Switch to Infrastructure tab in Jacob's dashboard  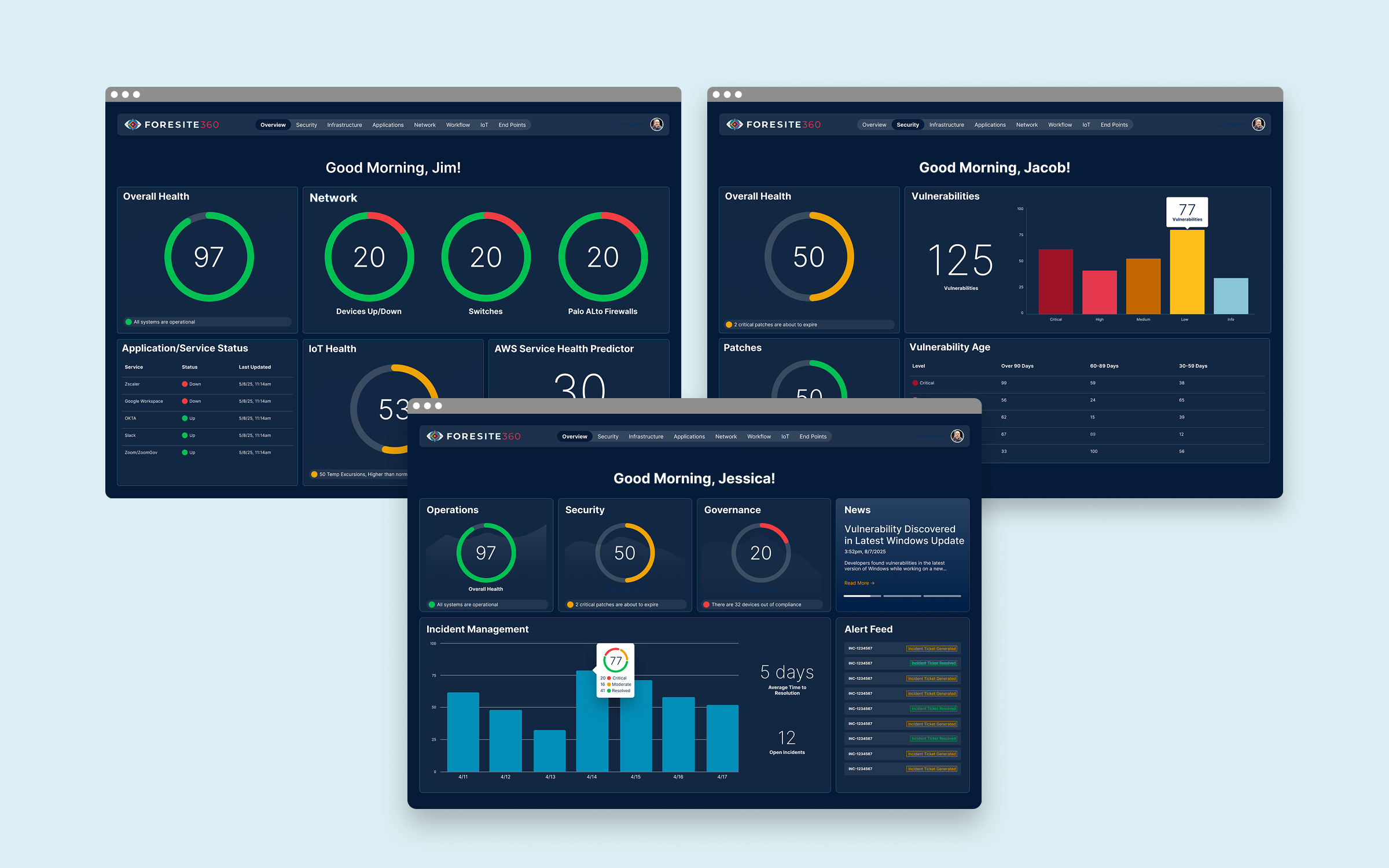click(x=946, y=125)
